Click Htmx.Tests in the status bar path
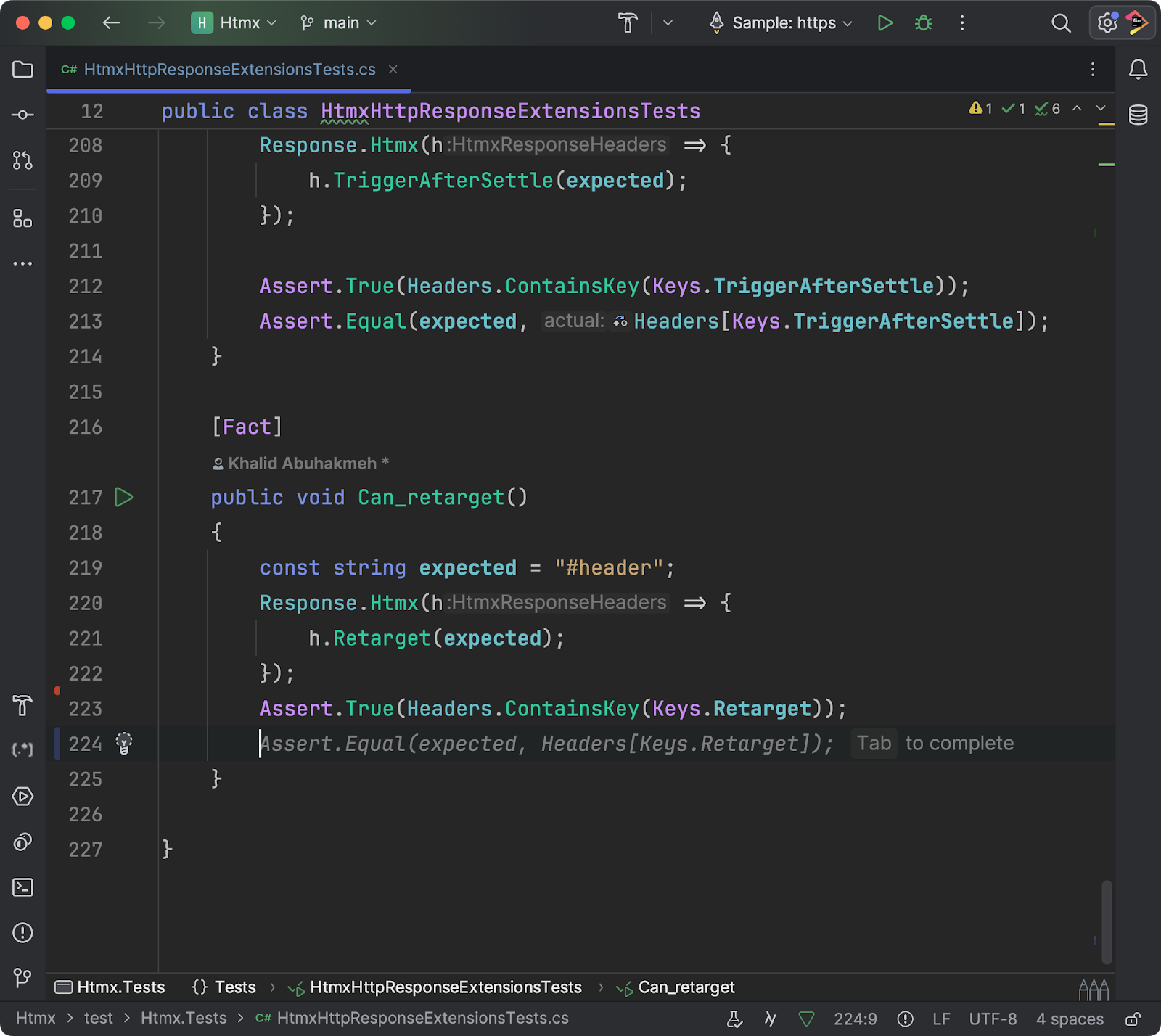This screenshot has width=1161, height=1036. (x=184, y=1019)
